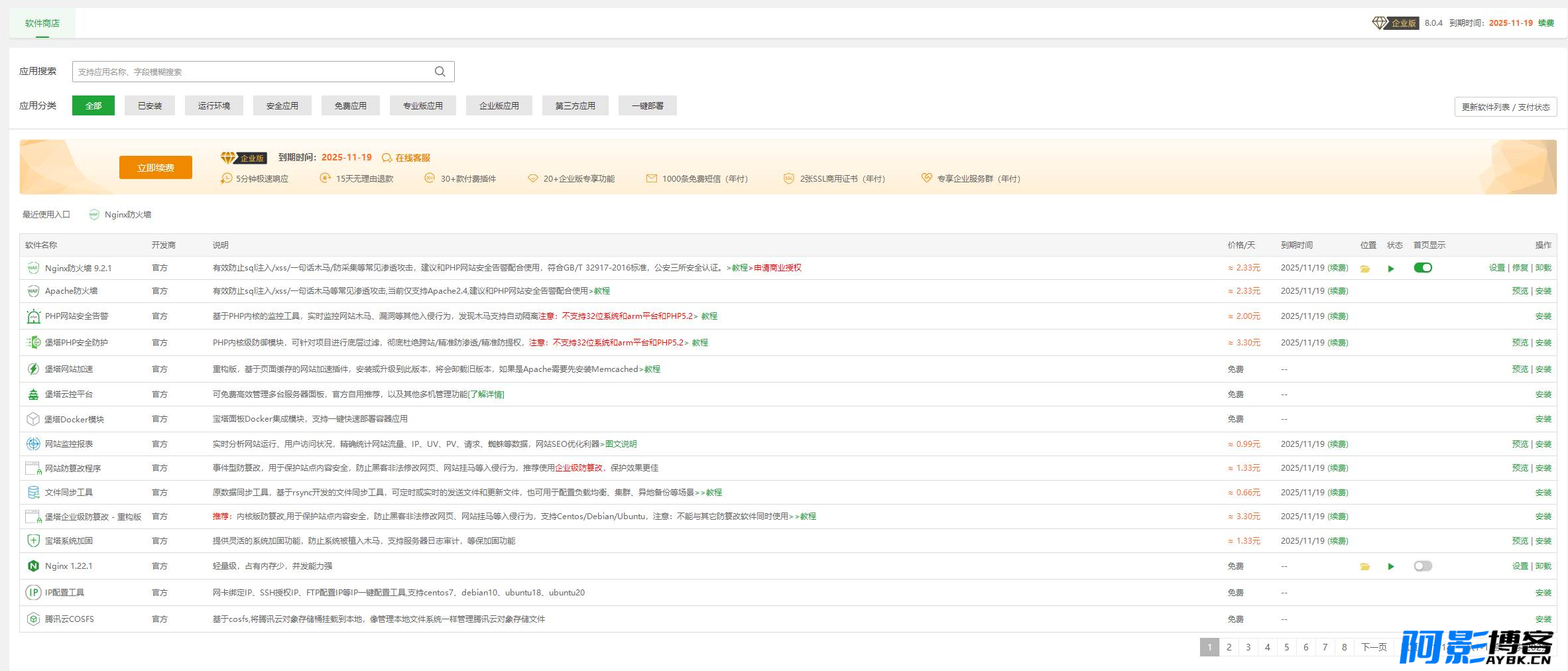The height and width of the screenshot is (671, 1568).
Task: Click the 到期时间 column header
Action: click(1297, 245)
